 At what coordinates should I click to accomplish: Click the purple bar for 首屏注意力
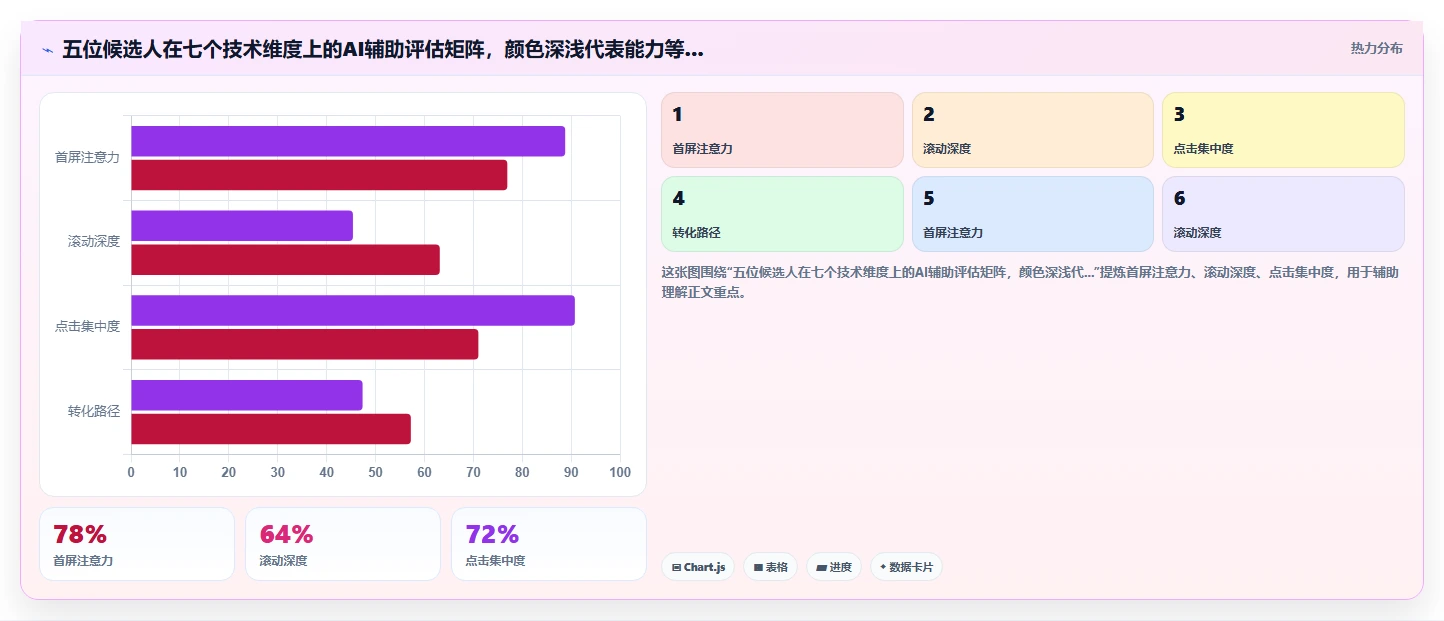point(348,141)
